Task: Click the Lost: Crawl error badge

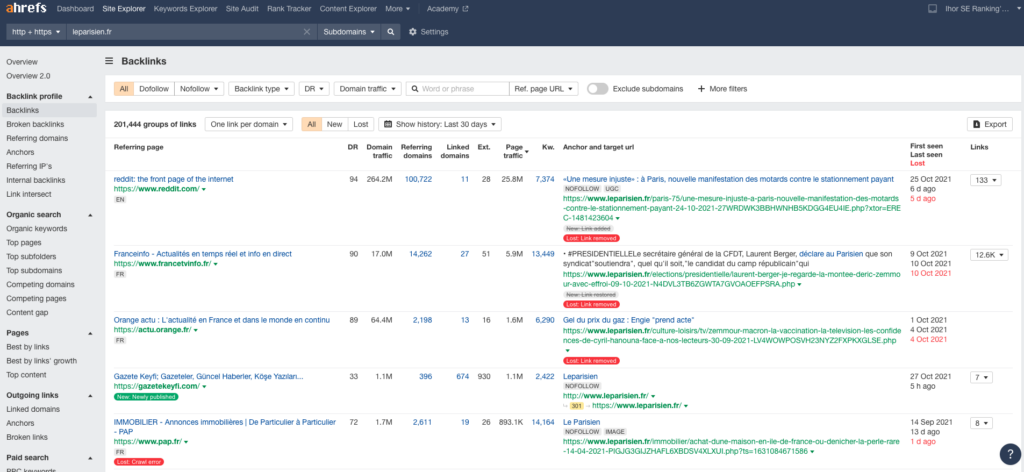Action: pyautogui.click(x=138, y=462)
